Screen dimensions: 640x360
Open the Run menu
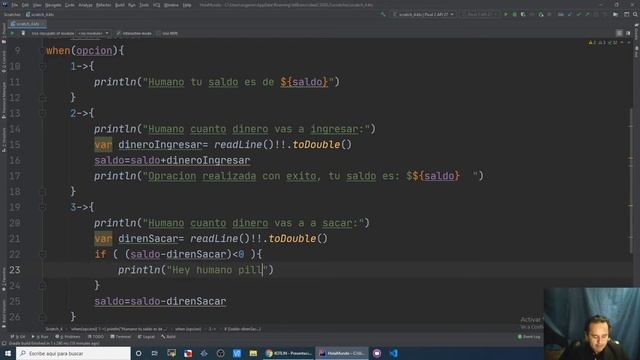[132, 5]
